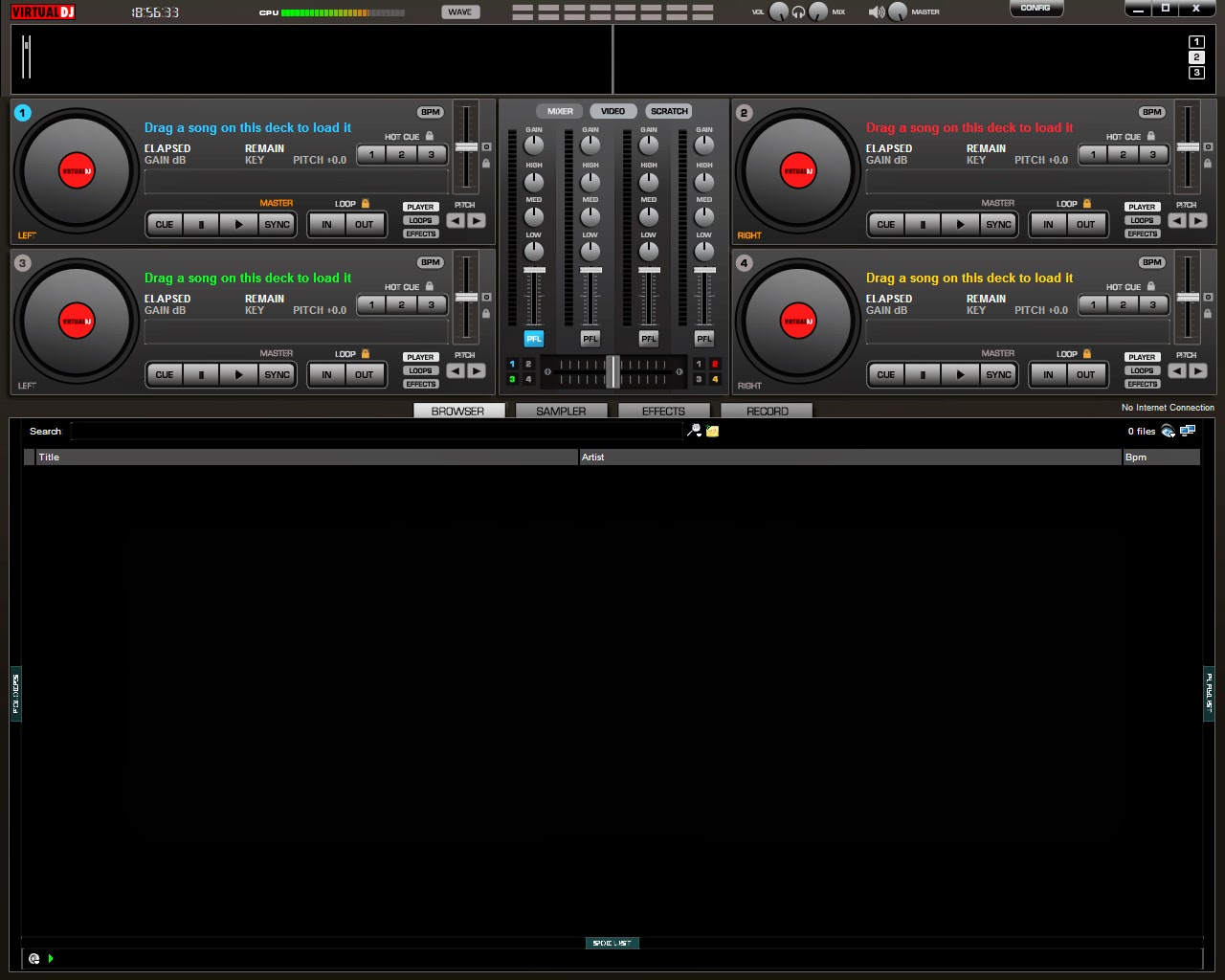Show the VIDEO panel in the mixer

coord(612,111)
